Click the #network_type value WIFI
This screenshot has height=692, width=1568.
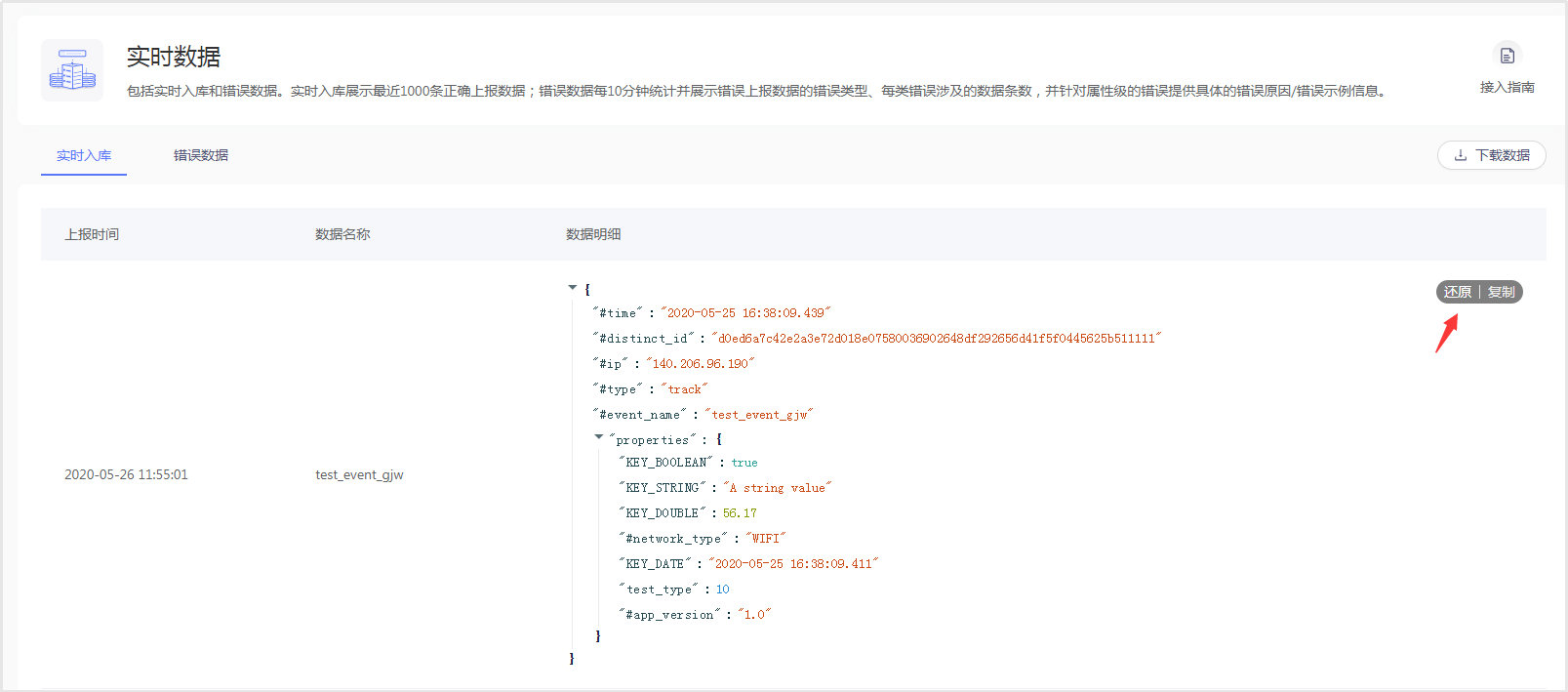[x=766, y=539]
